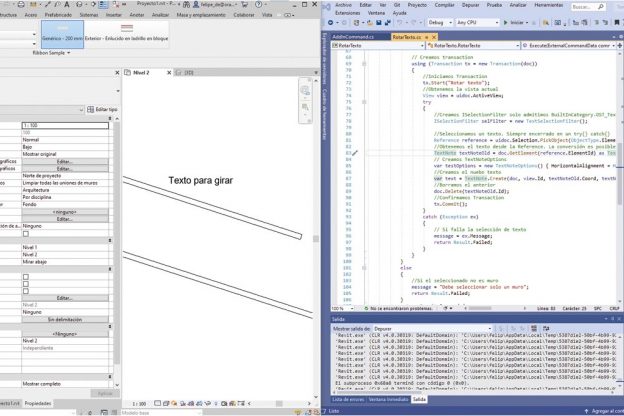The width and height of the screenshot is (624, 416).
Task: Click 'Agregar al control' in Visual Studio status bar
Action: point(604,411)
